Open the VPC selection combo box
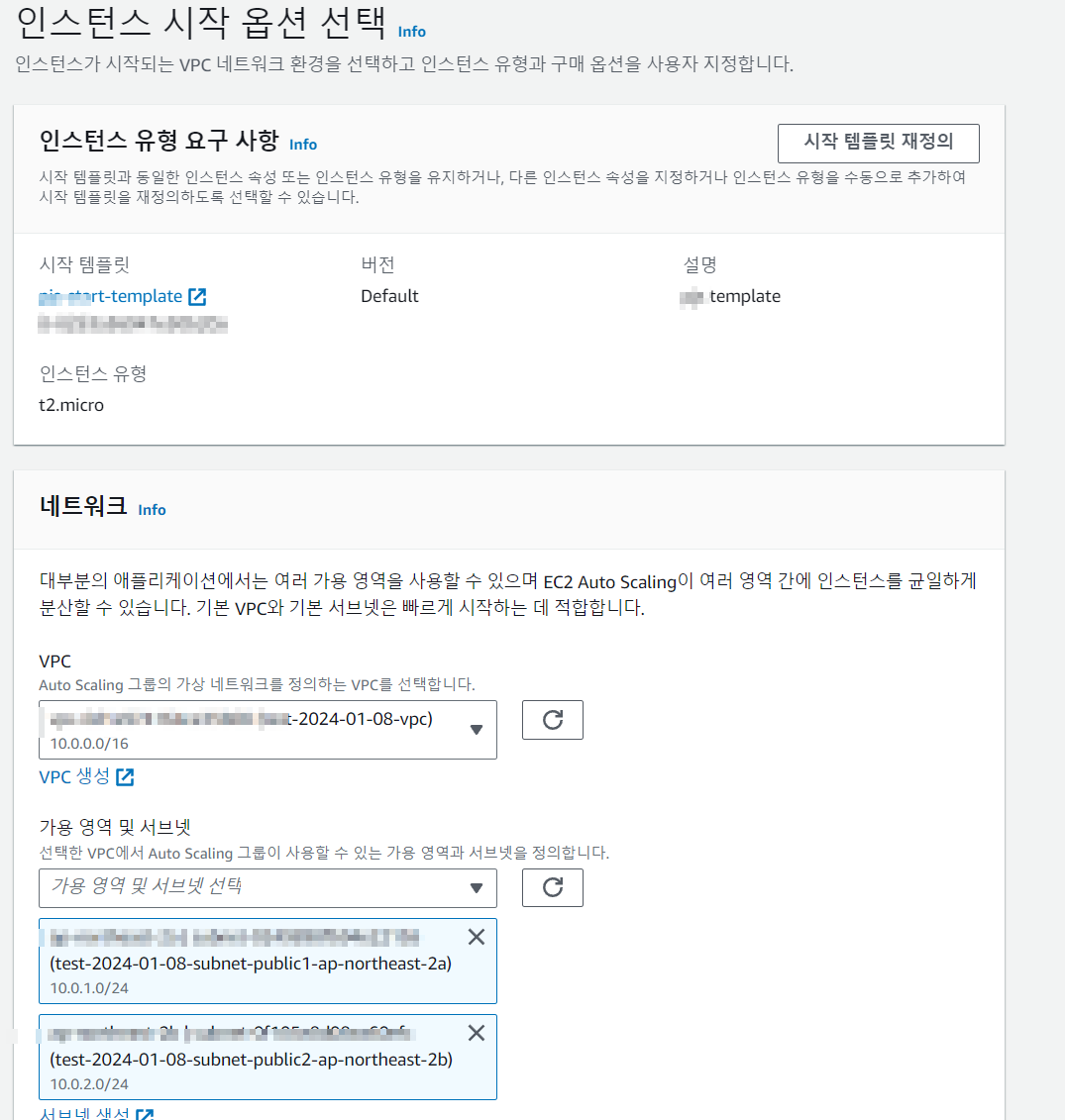 coord(268,729)
